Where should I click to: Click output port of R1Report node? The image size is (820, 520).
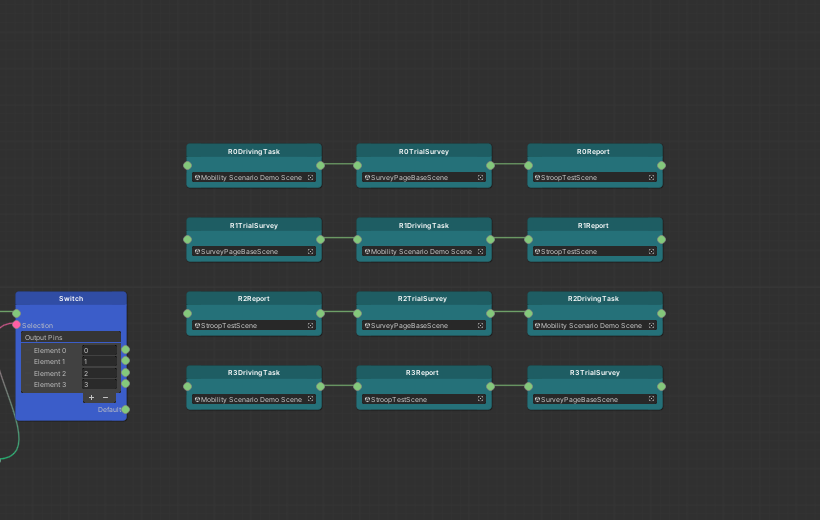click(662, 240)
